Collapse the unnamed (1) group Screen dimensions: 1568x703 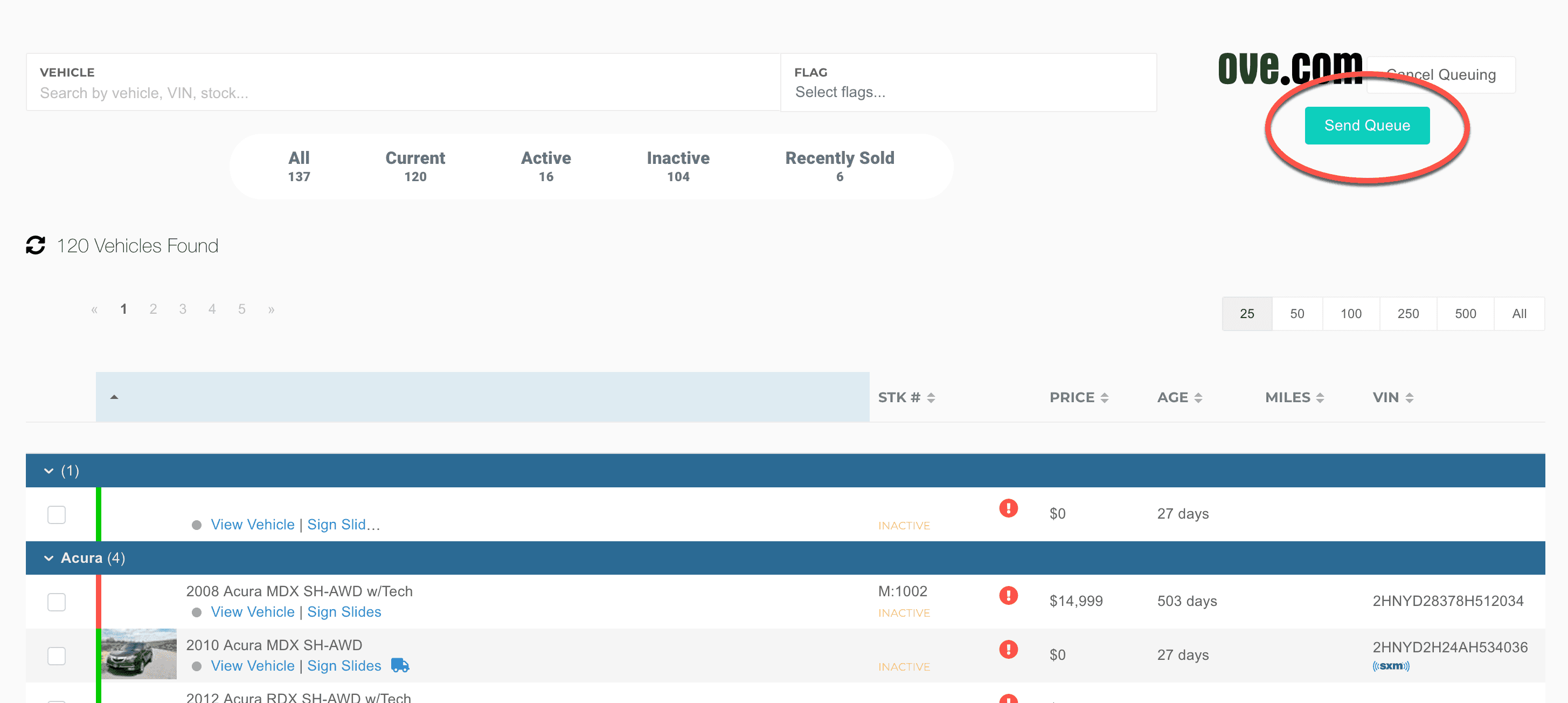(x=48, y=471)
